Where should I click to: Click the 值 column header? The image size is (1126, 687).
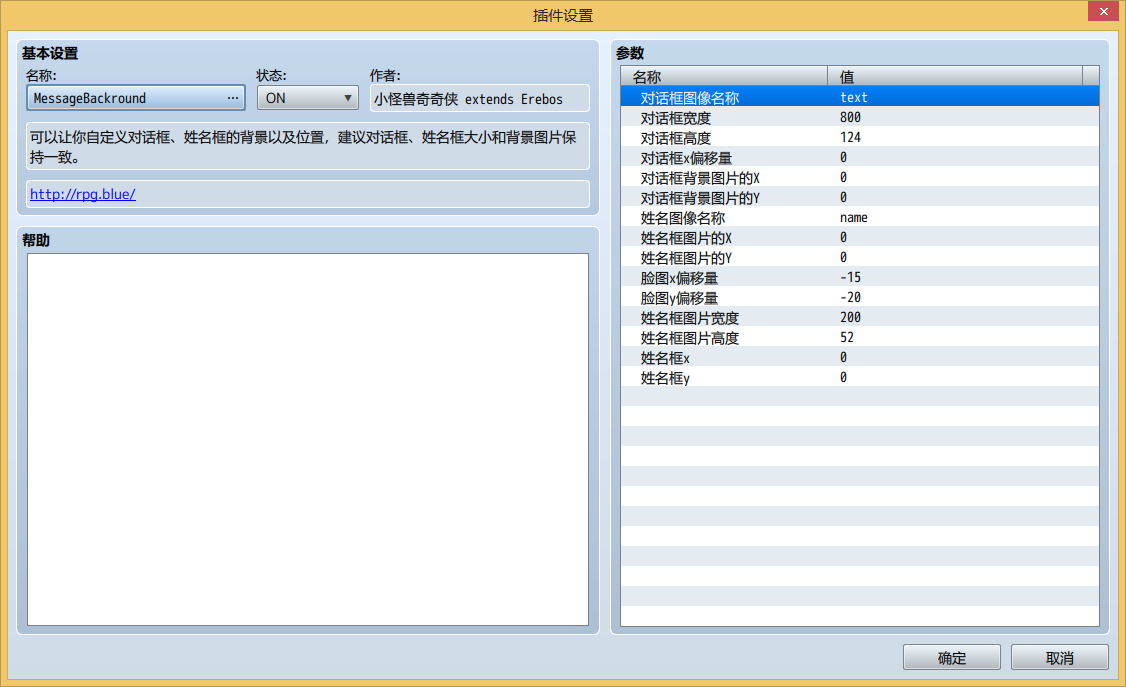955,76
